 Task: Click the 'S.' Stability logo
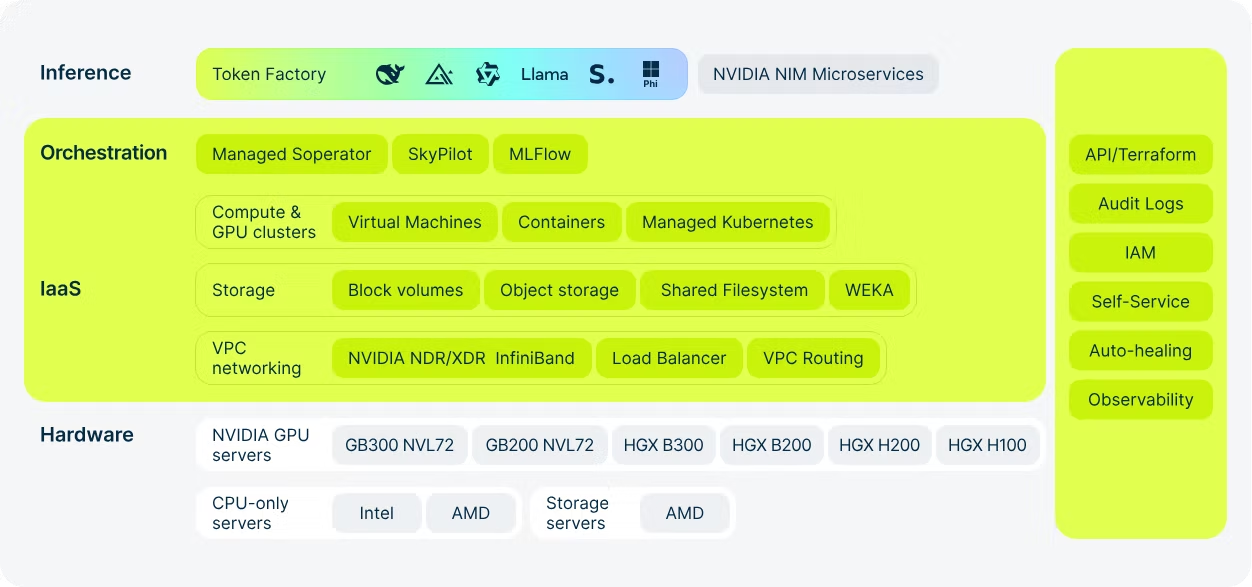click(x=601, y=74)
